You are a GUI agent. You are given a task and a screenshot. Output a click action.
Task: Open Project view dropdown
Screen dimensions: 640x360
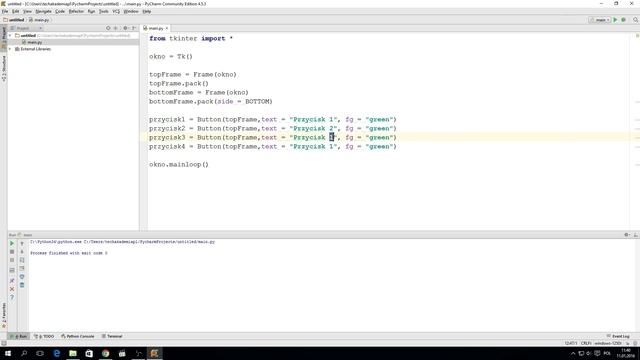pos(26,28)
